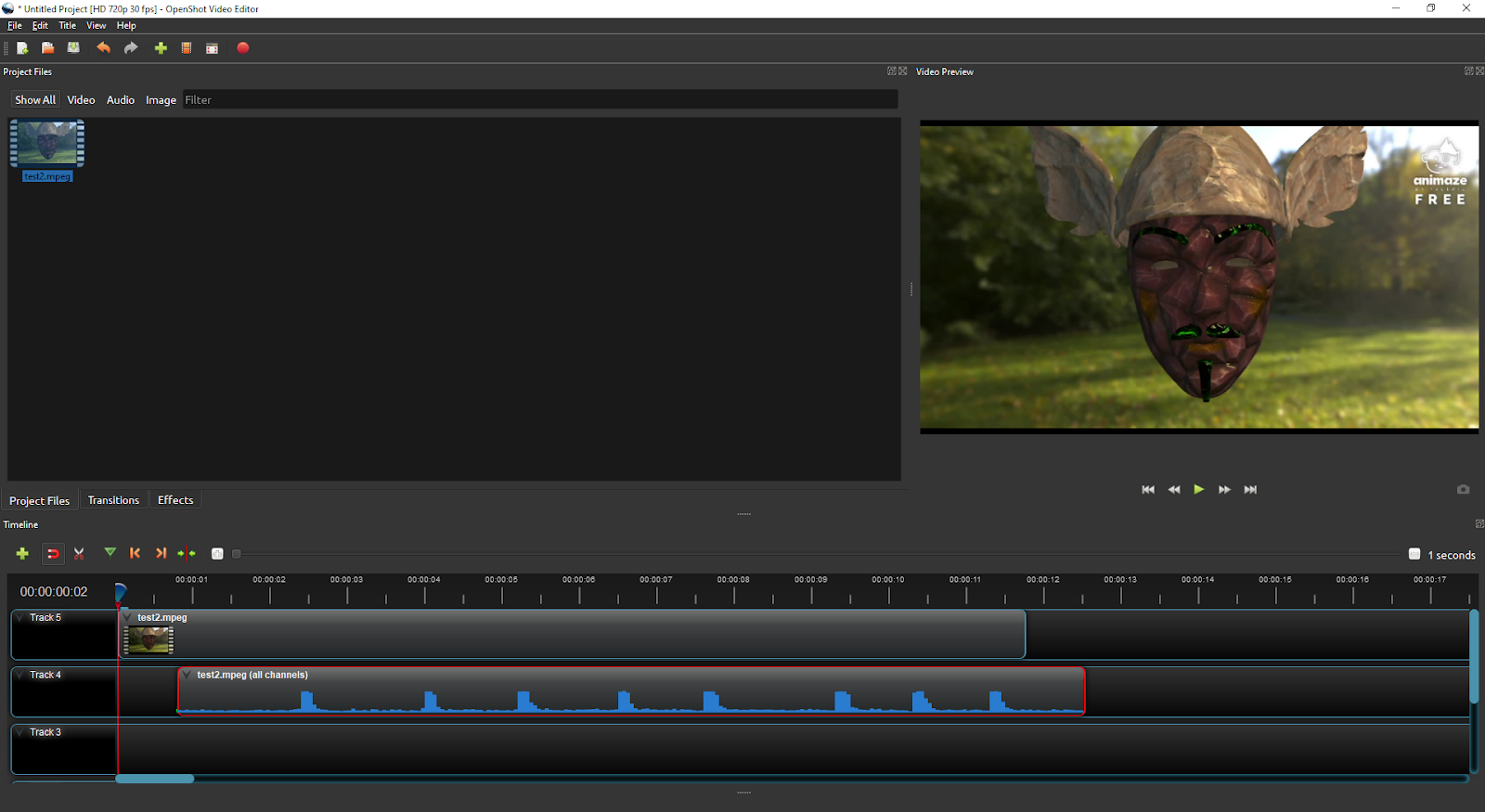Image resolution: width=1485 pixels, height=812 pixels.
Task: Close the Project Files panel
Action: click(x=903, y=71)
